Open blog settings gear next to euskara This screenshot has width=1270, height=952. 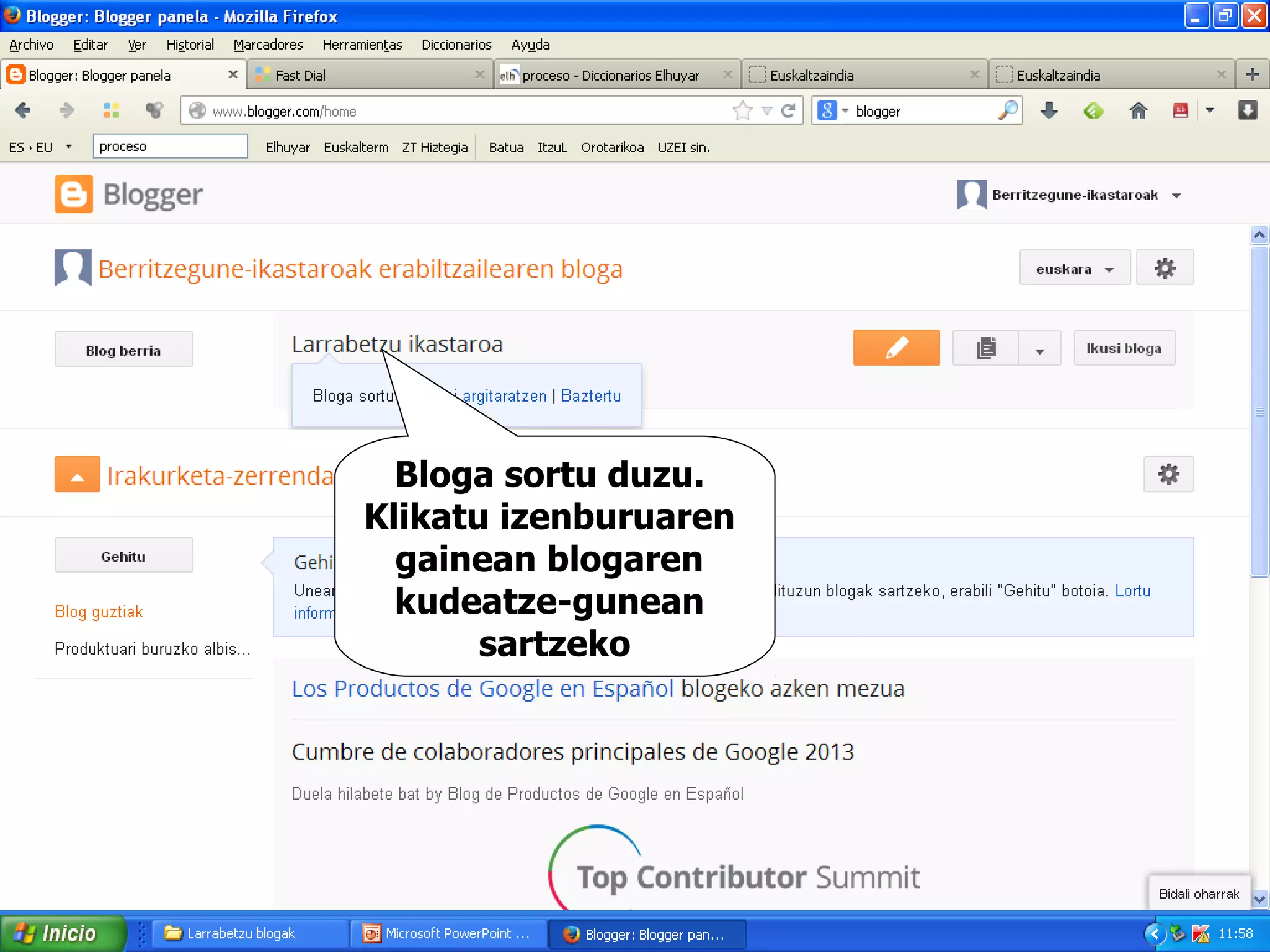coord(1165,268)
